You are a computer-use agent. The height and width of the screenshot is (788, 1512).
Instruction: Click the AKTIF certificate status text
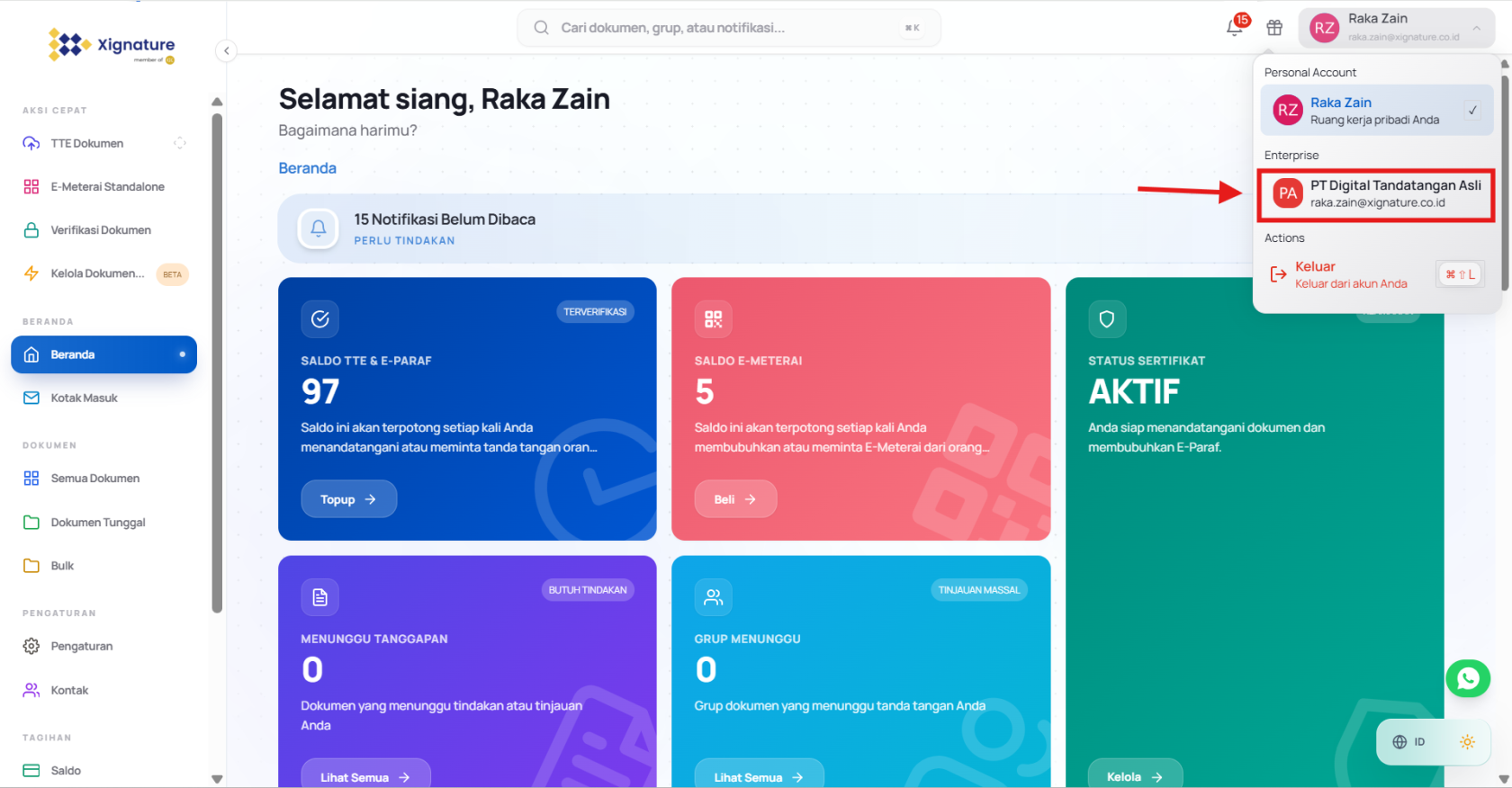pyautogui.click(x=1134, y=392)
